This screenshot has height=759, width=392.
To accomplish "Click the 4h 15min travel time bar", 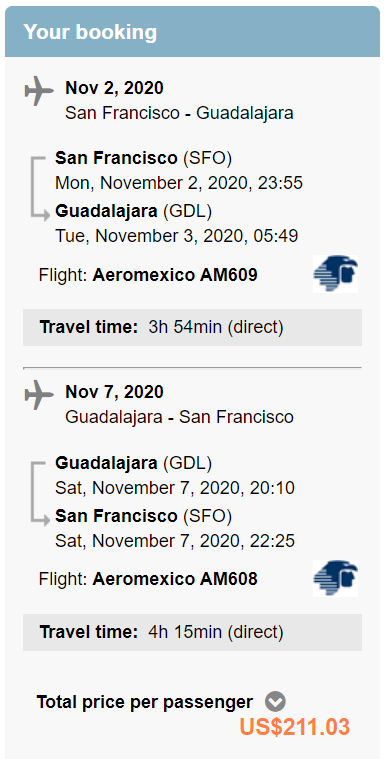I will coord(193,632).
